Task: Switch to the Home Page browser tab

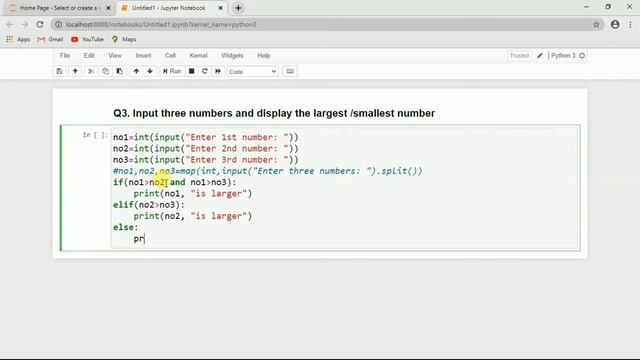Action: tap(59, 8)
